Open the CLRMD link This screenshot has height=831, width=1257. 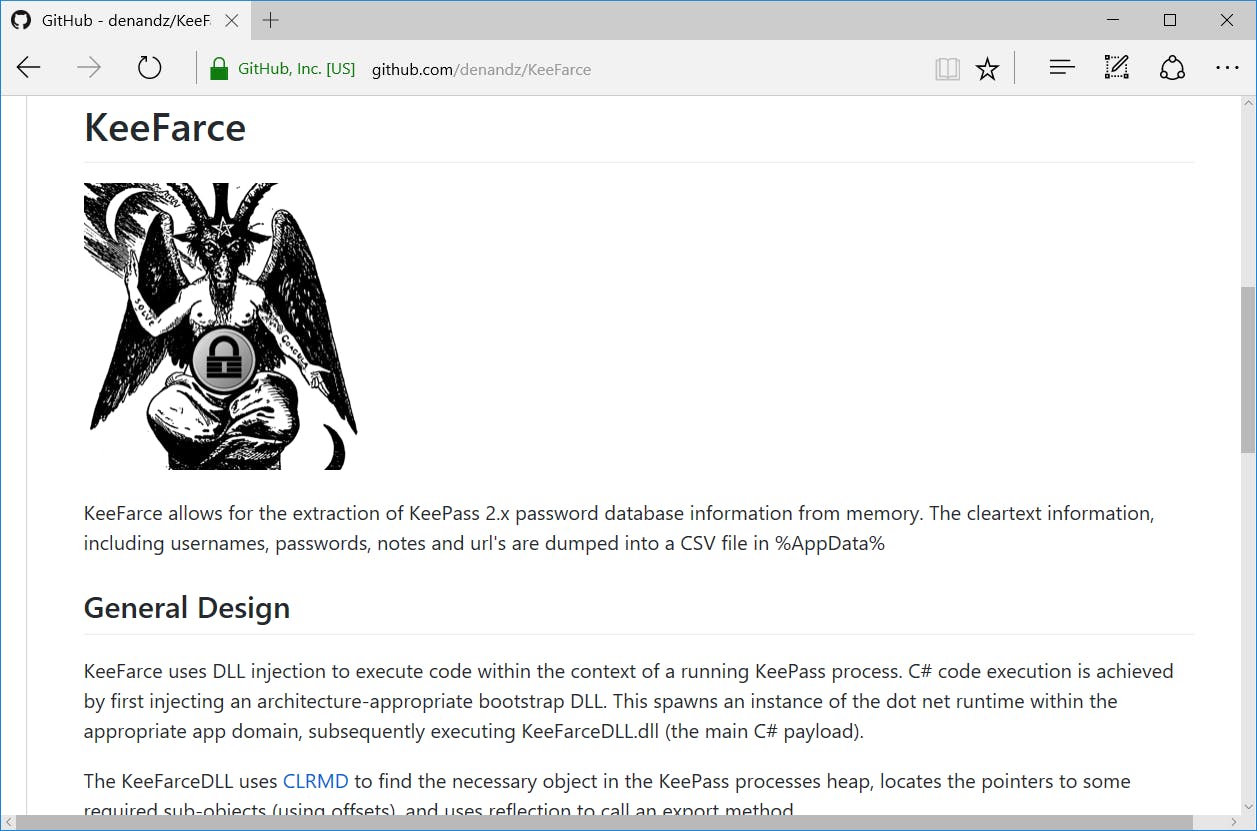(315, 781)
